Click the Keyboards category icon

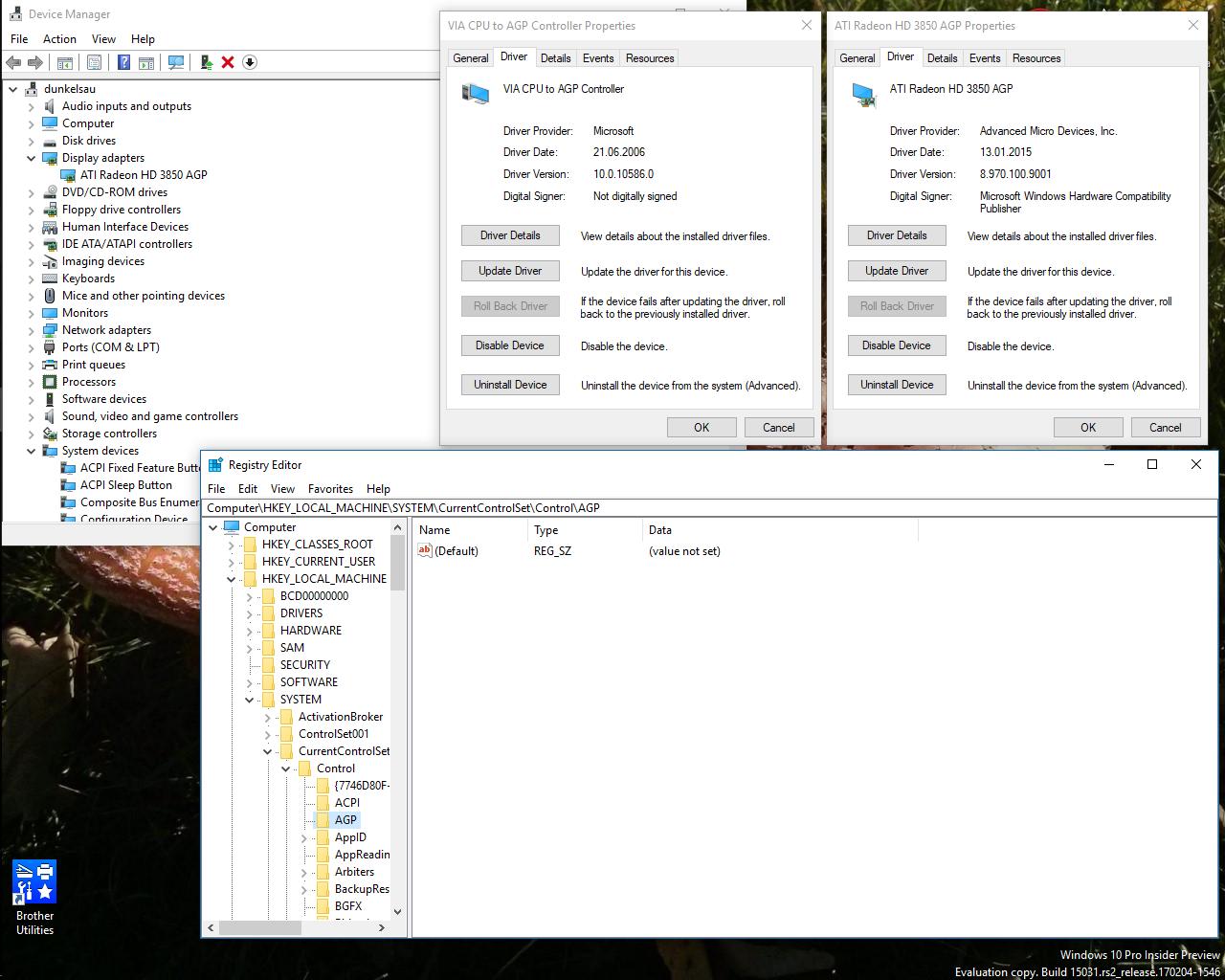(50, 278)
